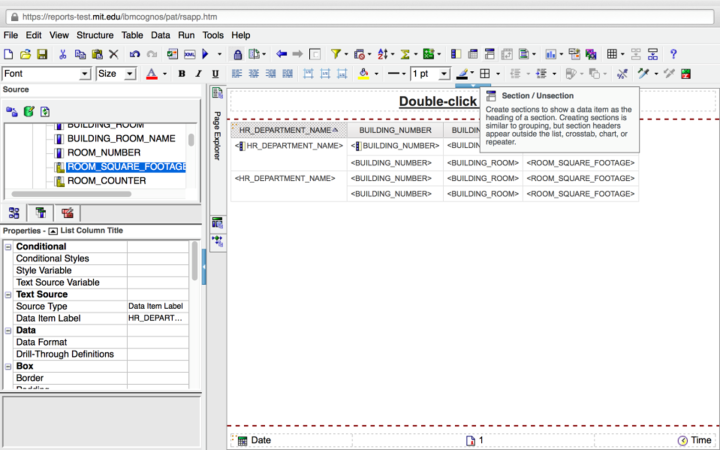This screenshot has height=450, width=720.
Task: Click the Filters funnel icon
Action: pos(336,54)
